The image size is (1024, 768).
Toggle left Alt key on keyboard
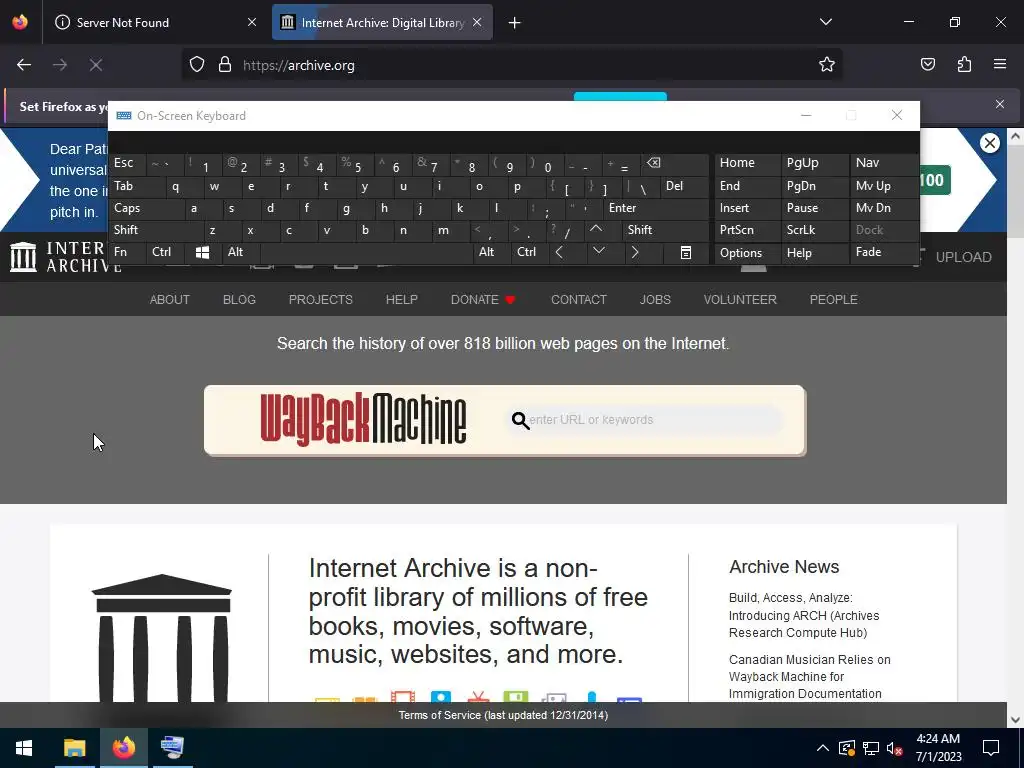(x=240, y=252)
